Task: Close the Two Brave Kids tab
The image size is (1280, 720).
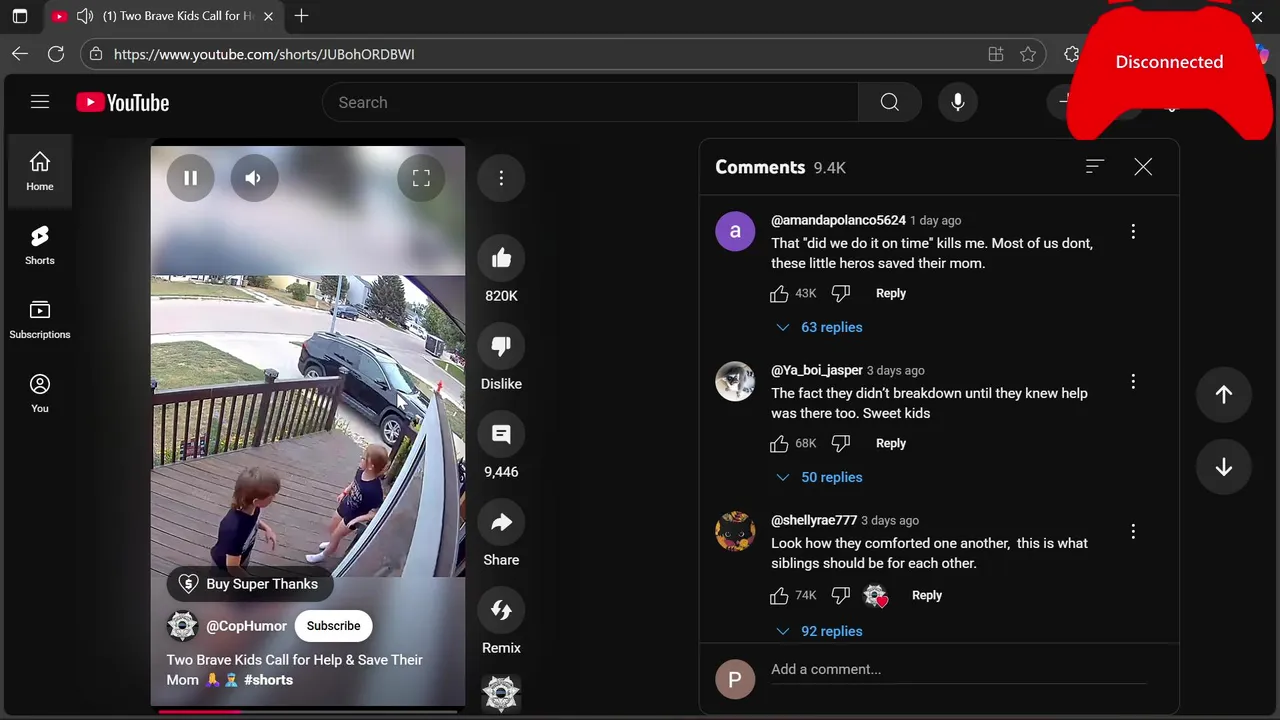Action: [x=268, y=16]
